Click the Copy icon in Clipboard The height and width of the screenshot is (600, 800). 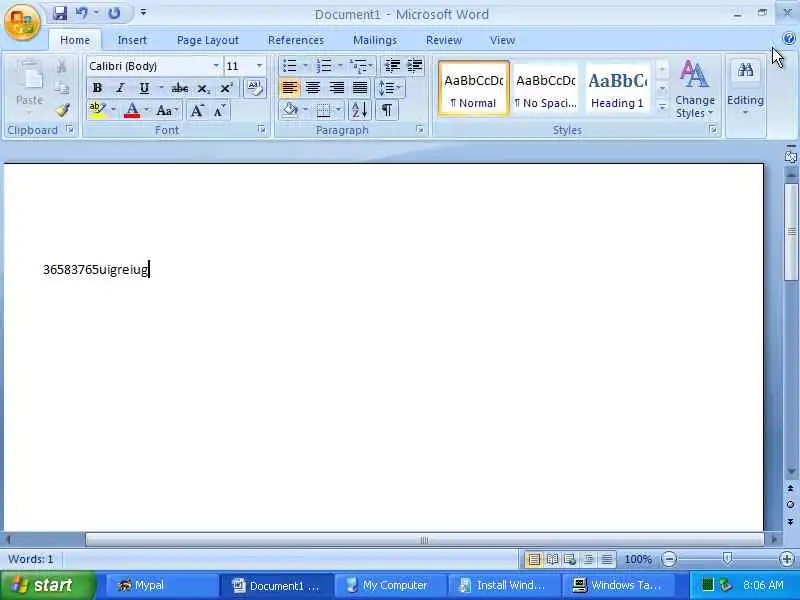pos(62,88)
